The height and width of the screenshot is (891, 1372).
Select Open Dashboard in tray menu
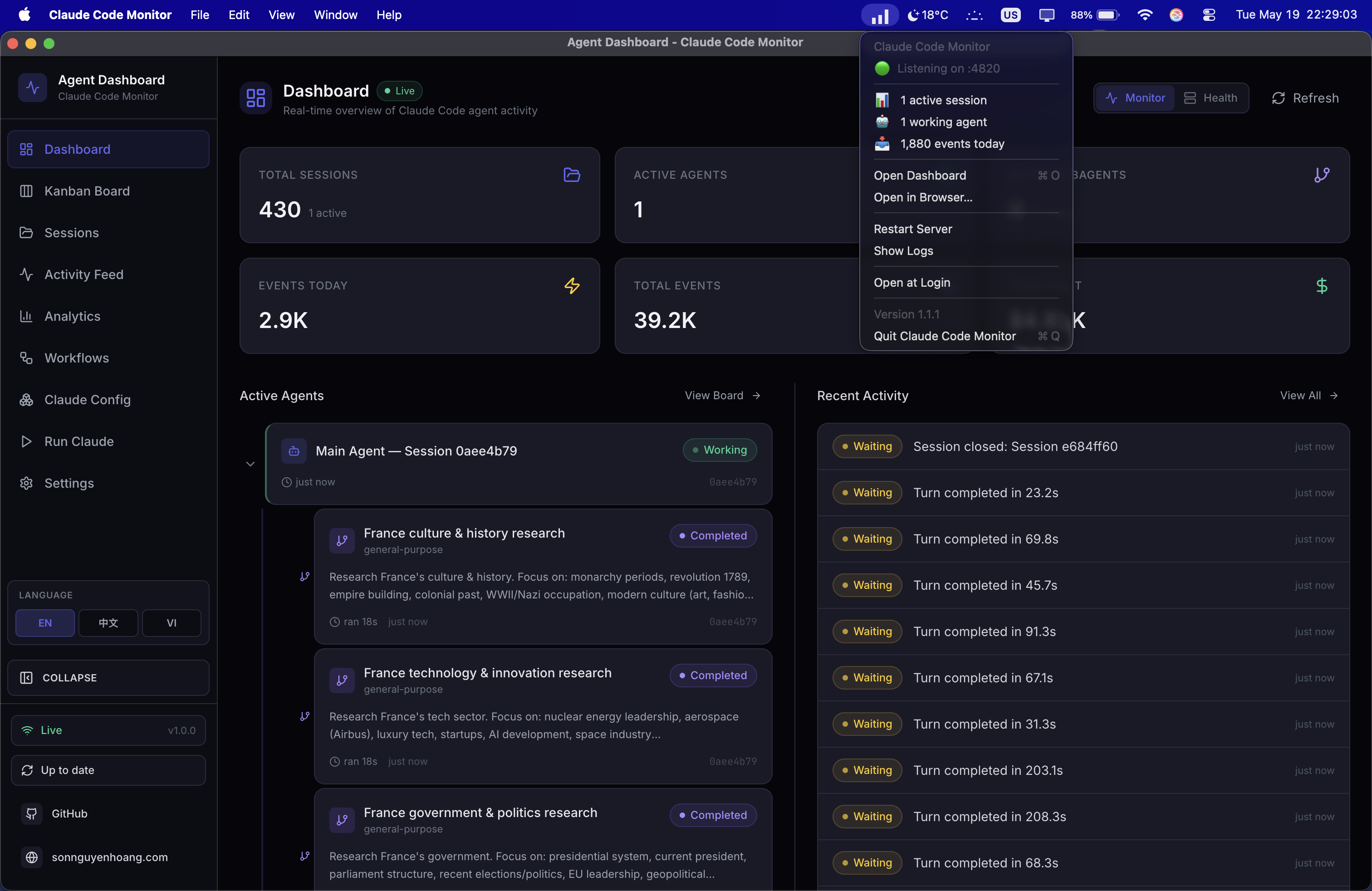click(x=965, y=175)
